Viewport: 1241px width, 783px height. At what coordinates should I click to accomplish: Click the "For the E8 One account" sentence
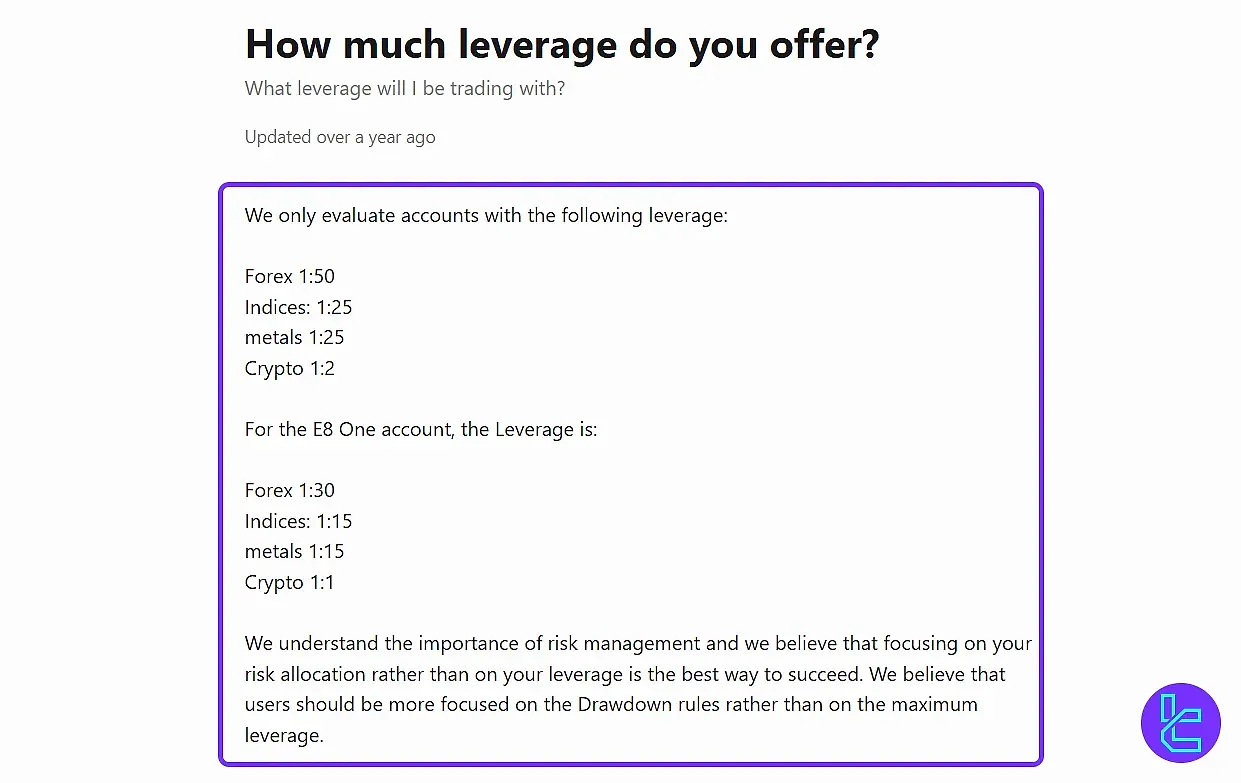pyautogui.click(x=420, y=429)
